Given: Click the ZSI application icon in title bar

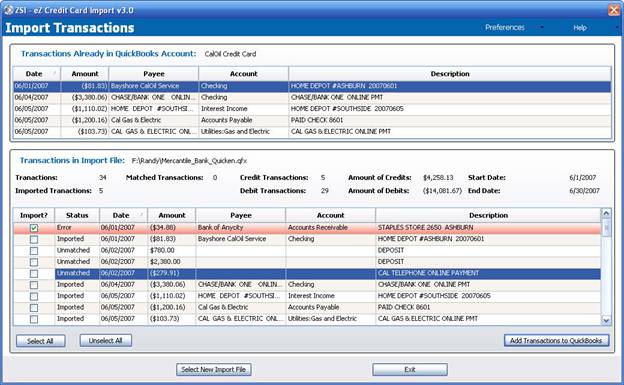Looking at the screenshot, I should [8, 10].
